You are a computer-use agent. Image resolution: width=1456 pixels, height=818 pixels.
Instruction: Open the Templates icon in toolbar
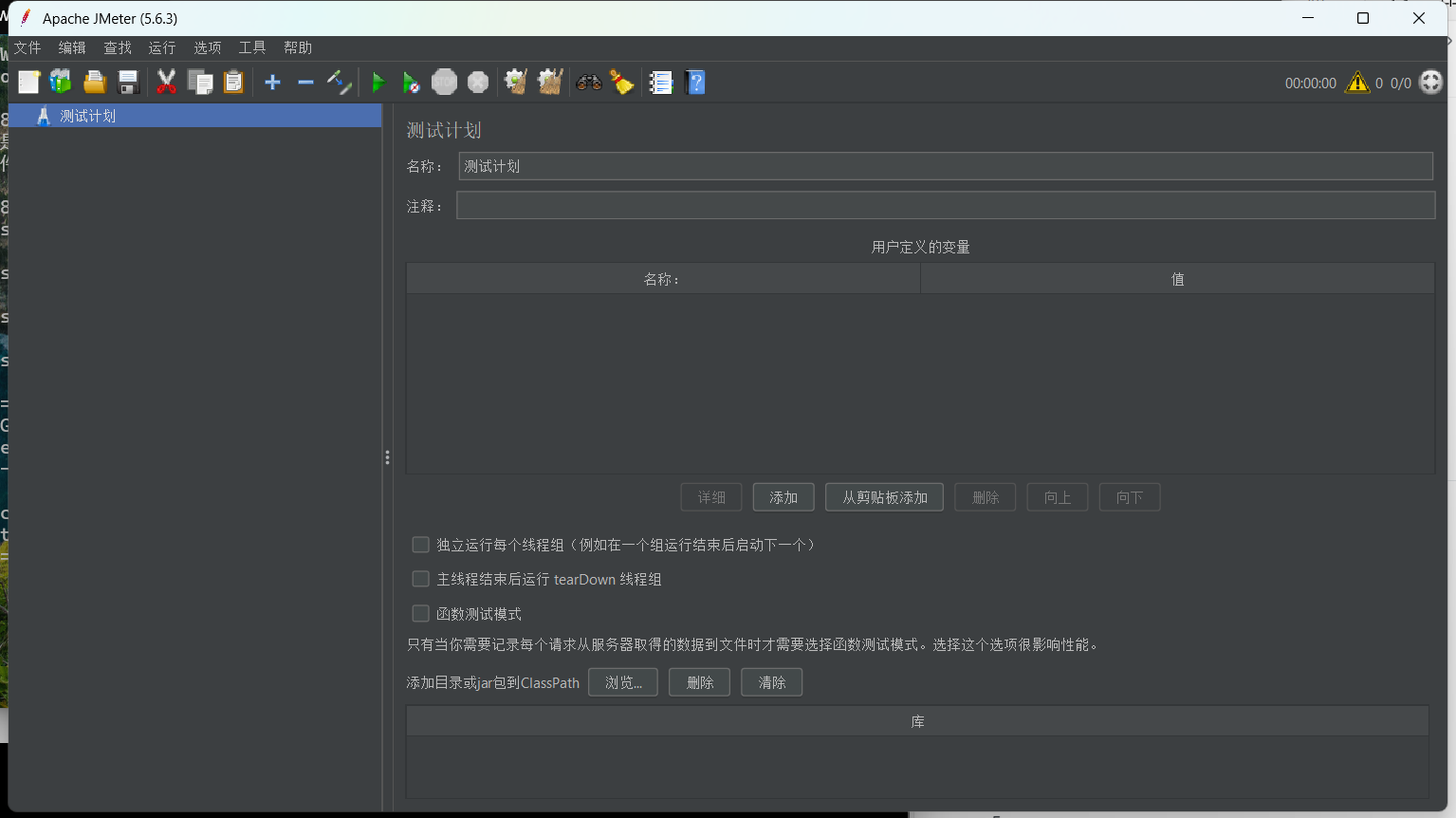pos(61,83)
